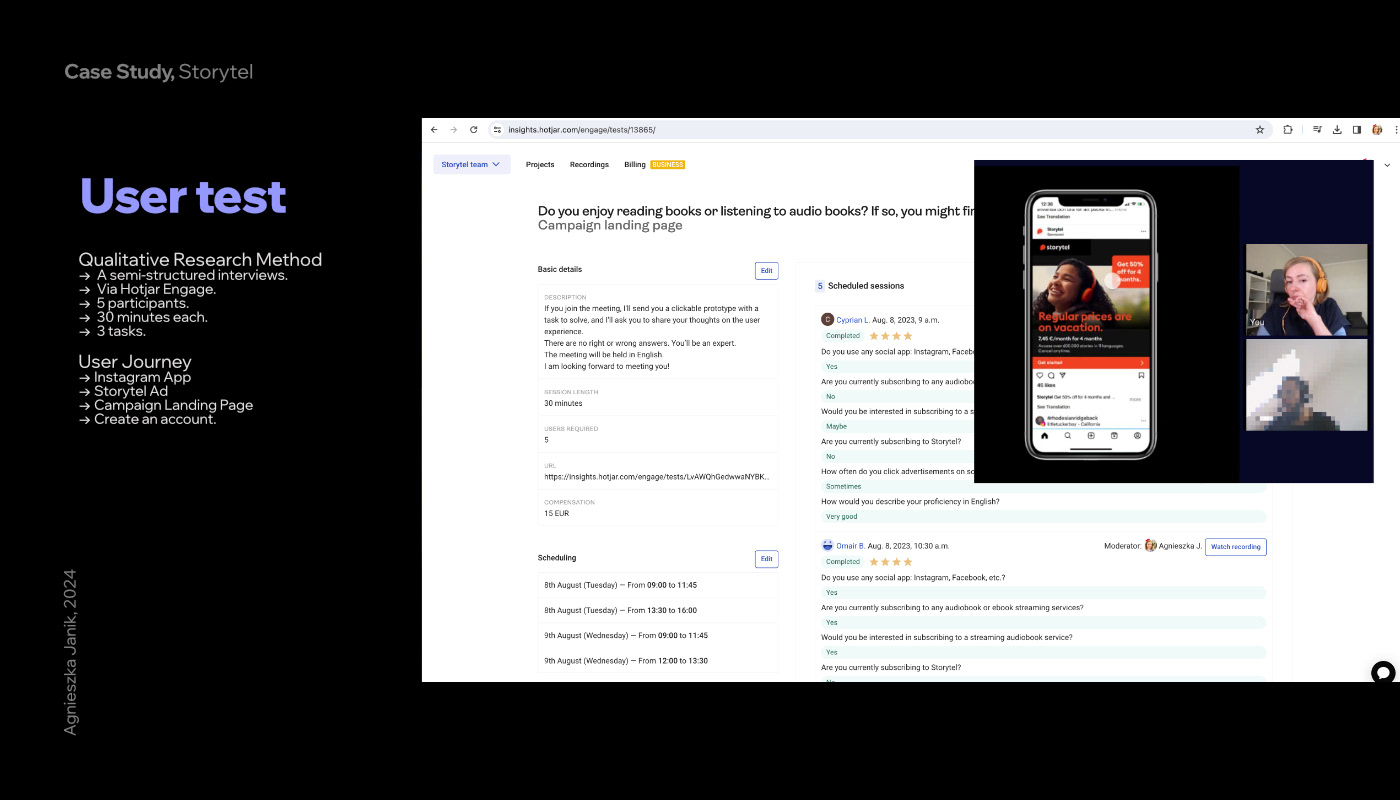Open Cyprian L. participant link
The height and width of the screenshot is (800, 1400).
[853, 320]
